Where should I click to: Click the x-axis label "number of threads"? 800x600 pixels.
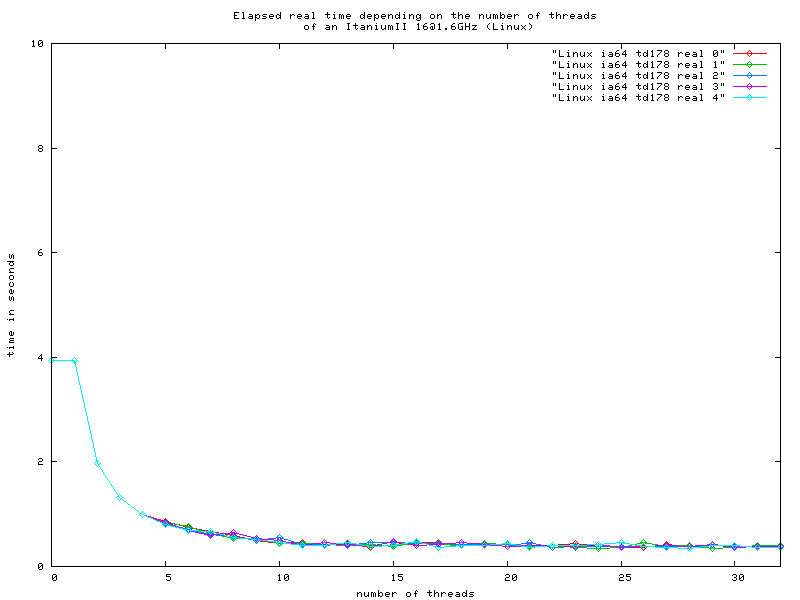coord(415,594)
